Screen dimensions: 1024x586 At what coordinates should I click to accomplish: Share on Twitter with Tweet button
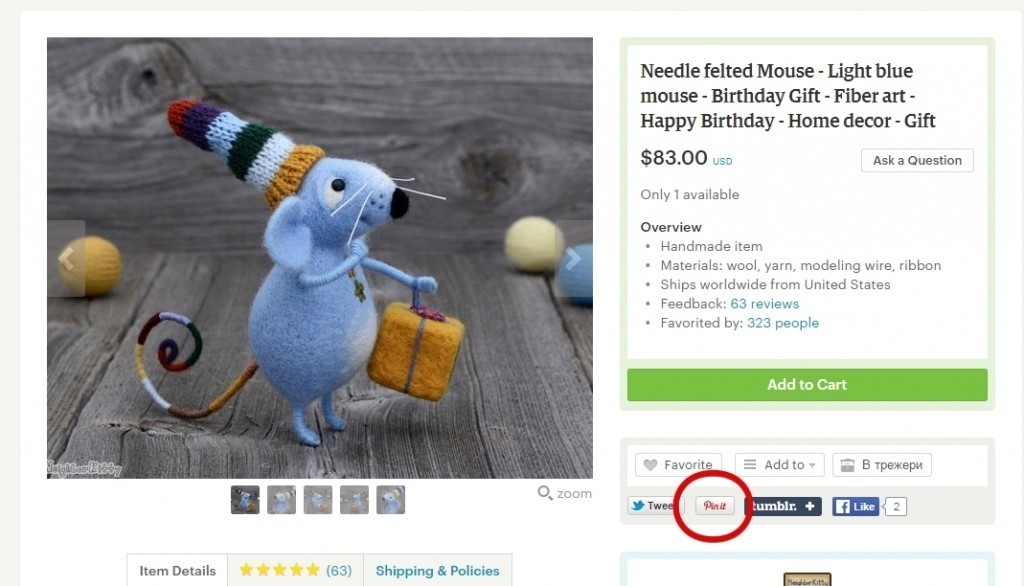[x=652, y=506]
